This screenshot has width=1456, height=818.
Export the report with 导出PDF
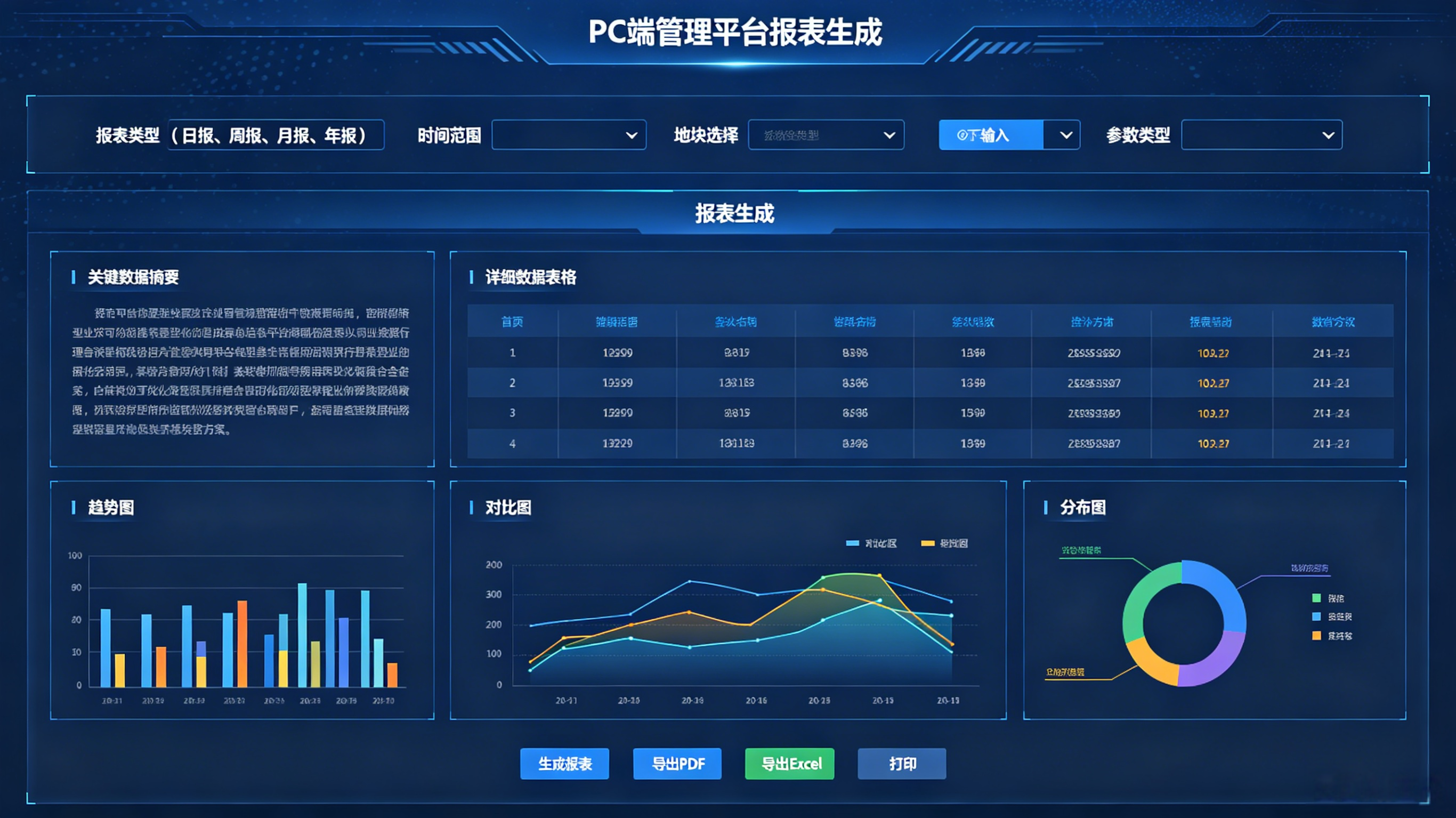point(677,764)
